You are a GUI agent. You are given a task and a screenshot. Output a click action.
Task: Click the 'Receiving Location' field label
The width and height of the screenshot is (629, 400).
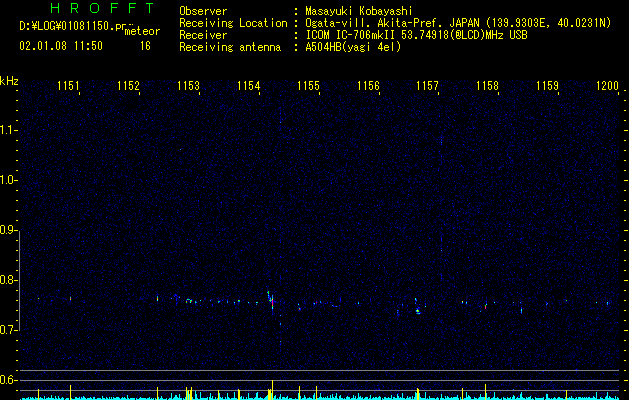pyautogui.click(x=233, y=23)
